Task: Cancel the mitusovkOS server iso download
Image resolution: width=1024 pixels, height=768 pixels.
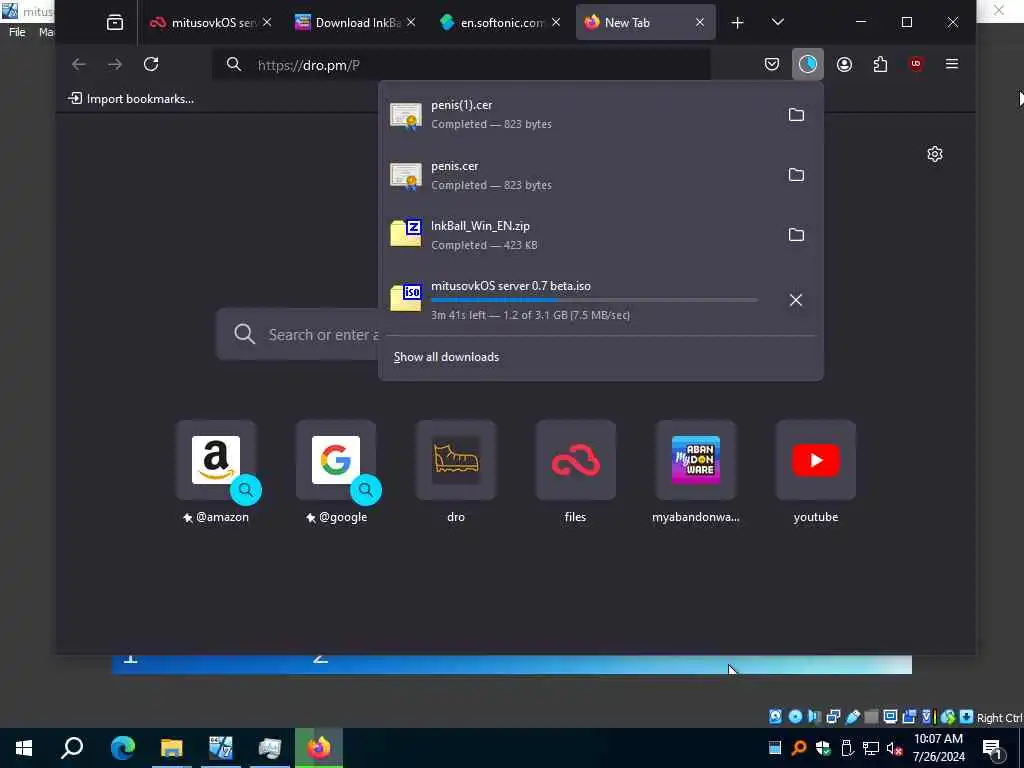Action: tap(795, 300)
